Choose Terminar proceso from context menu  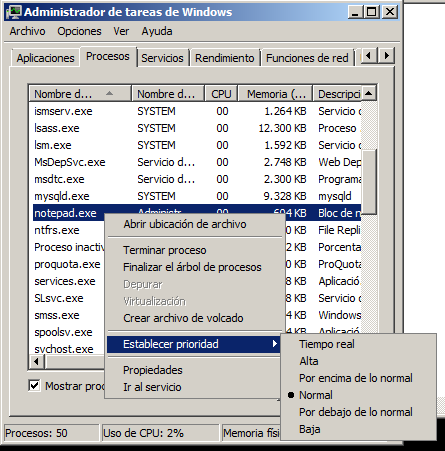195,250
